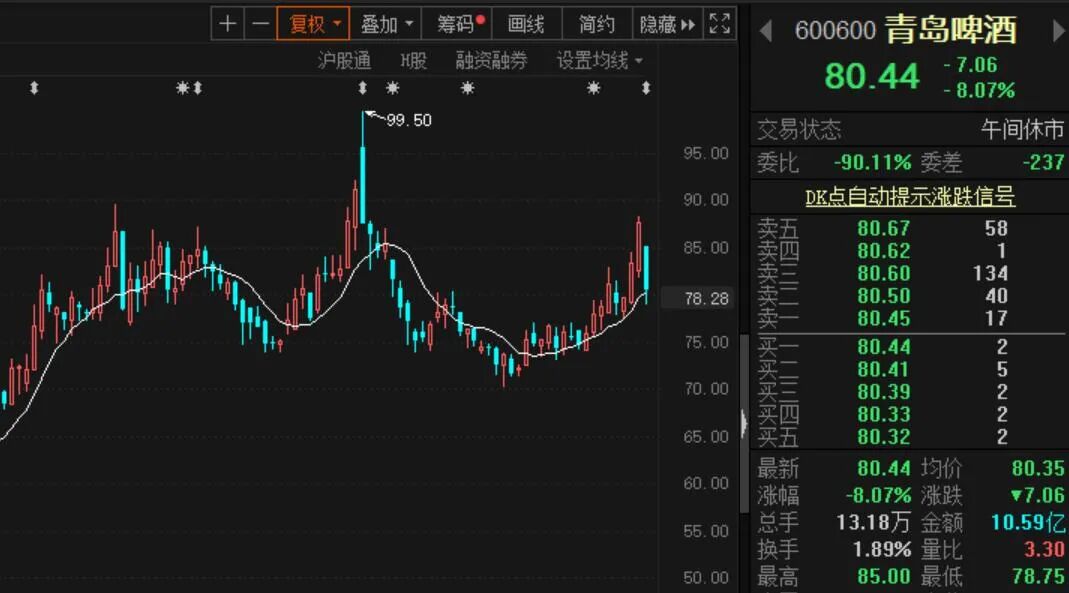
Task: Click the chart vertical scrollbar
Action: 744,423
